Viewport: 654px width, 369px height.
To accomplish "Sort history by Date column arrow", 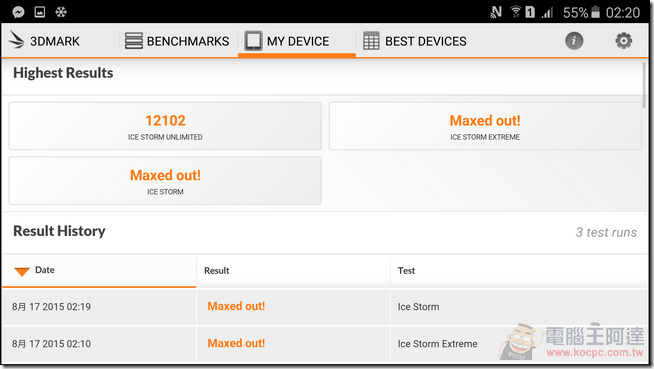I will 22,272.
